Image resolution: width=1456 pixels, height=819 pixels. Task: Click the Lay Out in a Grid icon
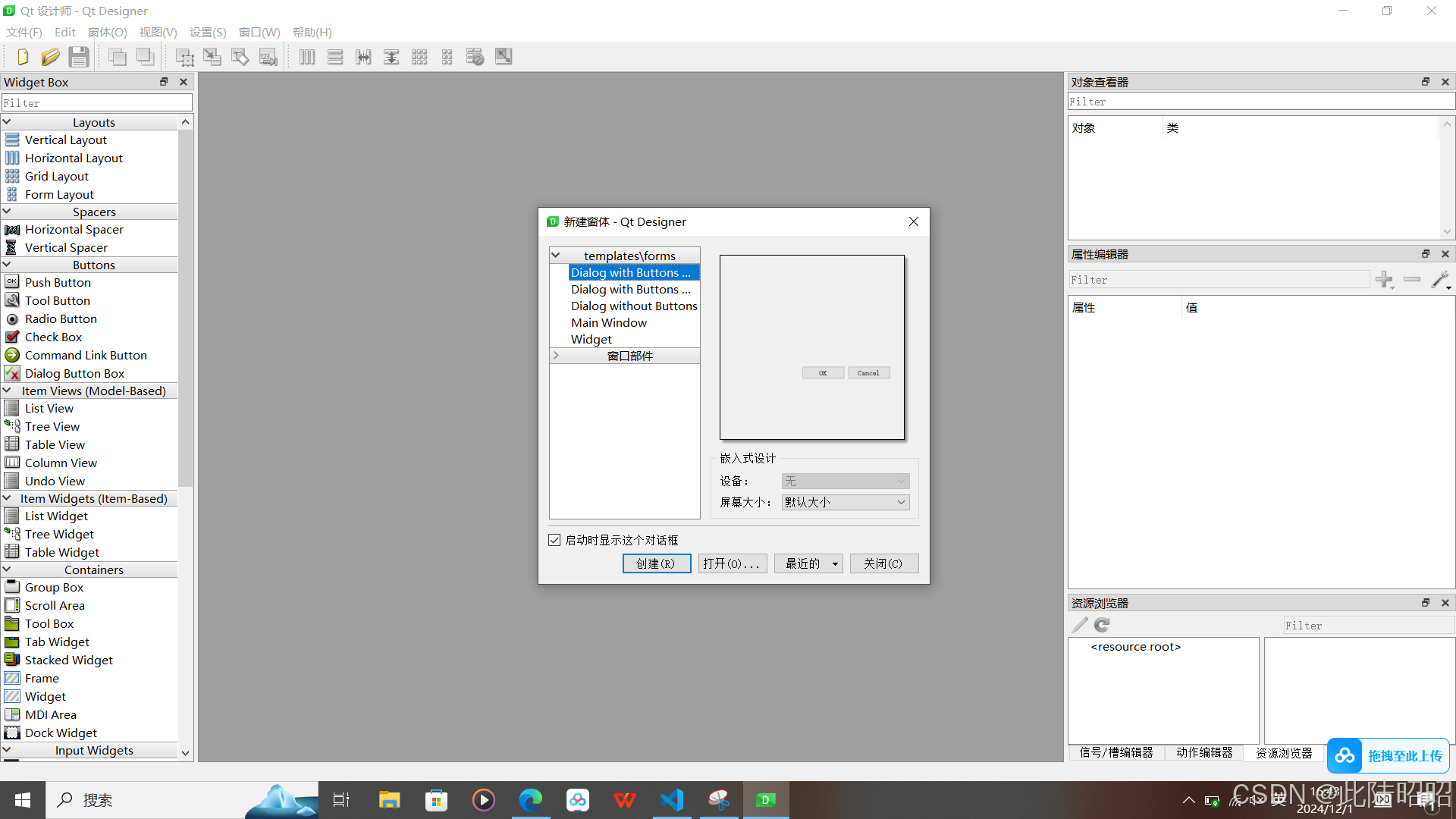pos(419,56)
